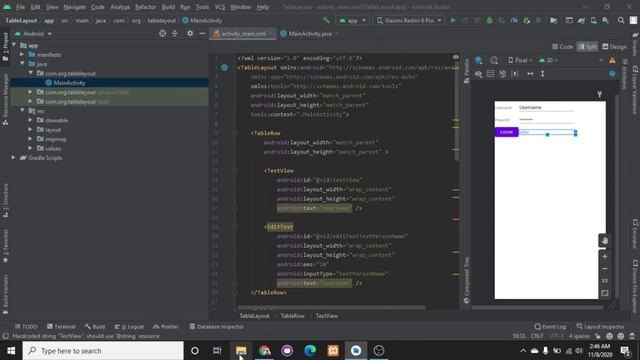Open the Build menu
The width and height of the screenshot is (640, 360).
pos(168,7)
